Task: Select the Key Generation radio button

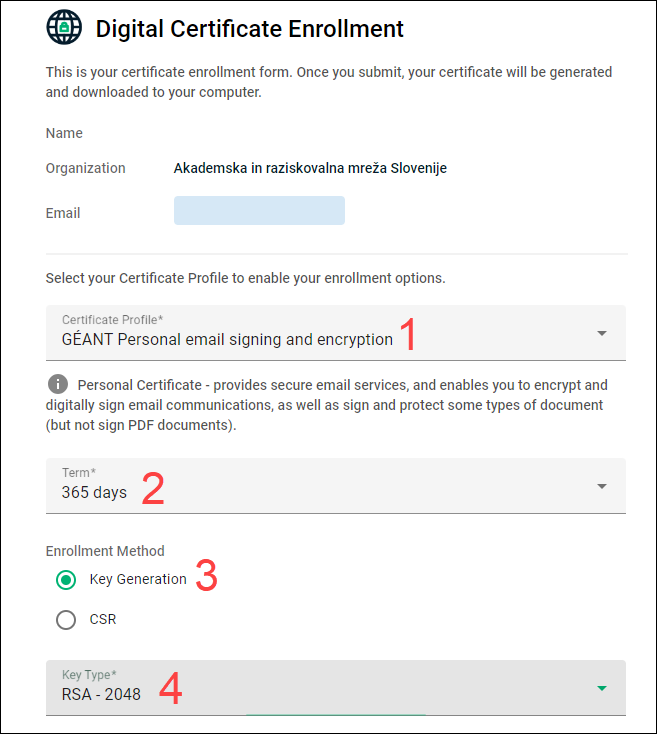Action: coord(66,580)
